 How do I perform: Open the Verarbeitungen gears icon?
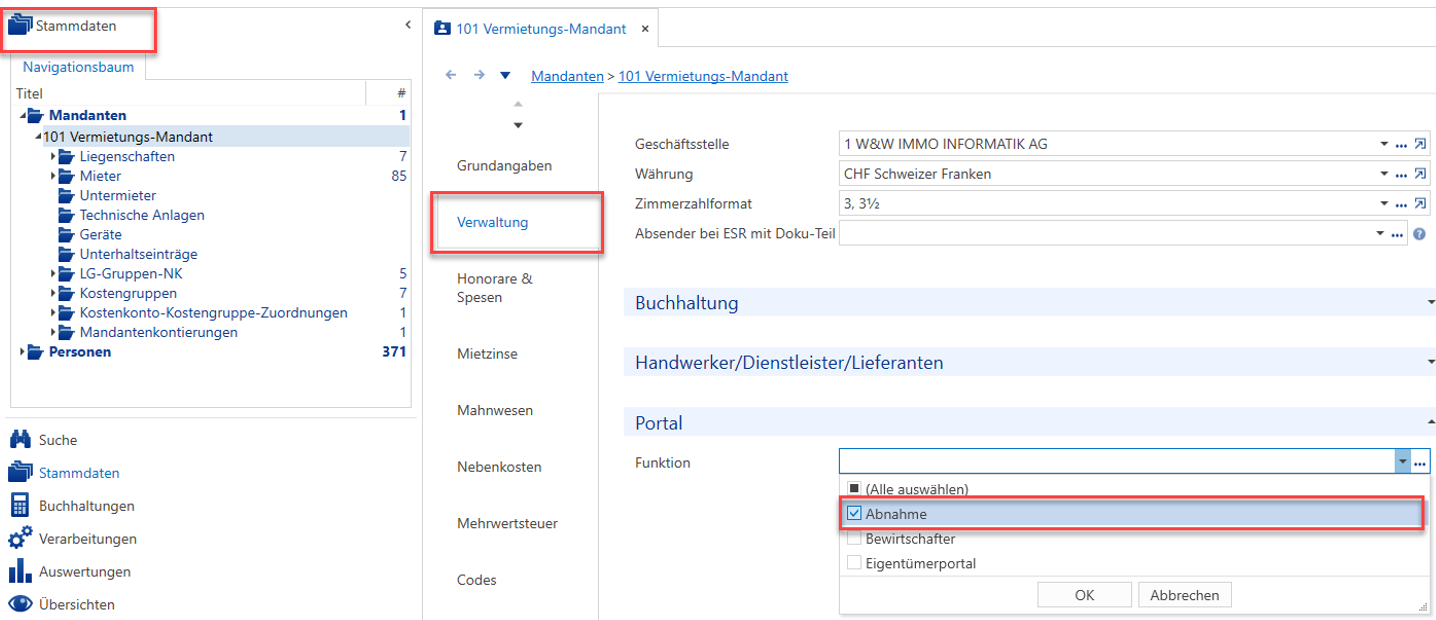point(20,538)
